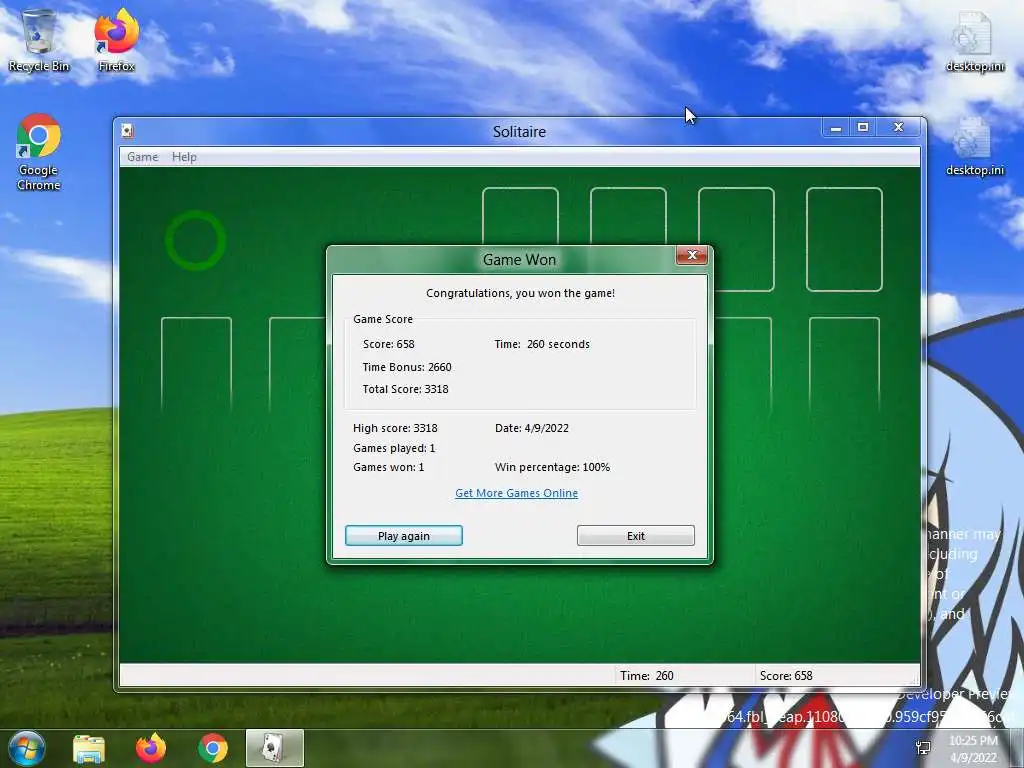This screenshot has height=768, width=1024.
Task: Click the 'Total Score: 3318' text
Action: [x=406, y=389]
